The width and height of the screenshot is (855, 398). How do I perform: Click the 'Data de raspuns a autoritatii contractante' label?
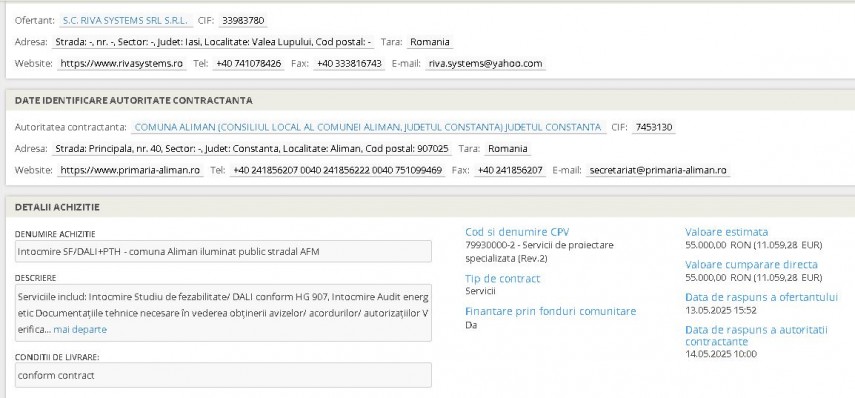click(x=756, y=335)
